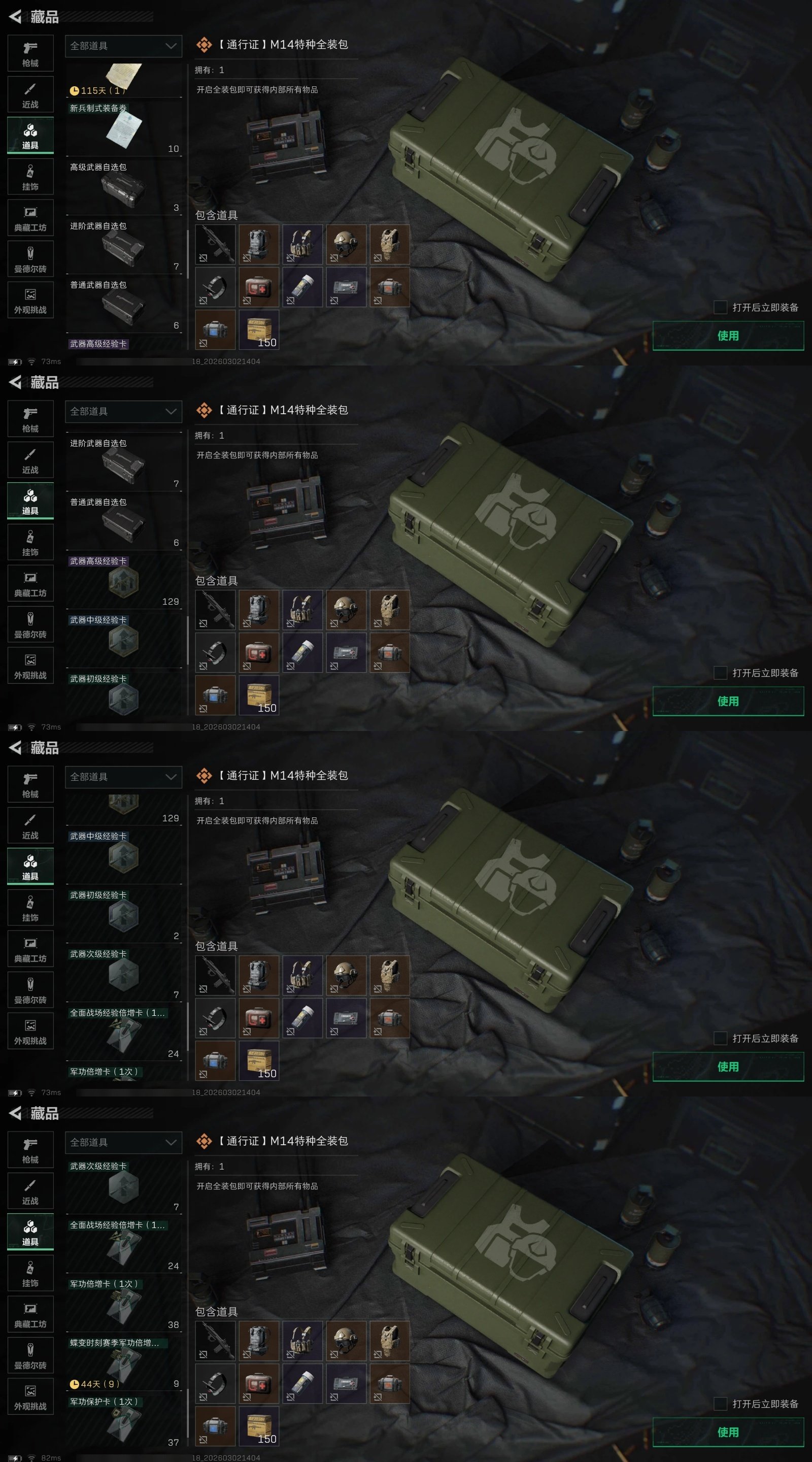Tick 打开后立即装备 in screen listing 军功保护卡
The height and width of the screenshot is (1462, 812).
720,1404
